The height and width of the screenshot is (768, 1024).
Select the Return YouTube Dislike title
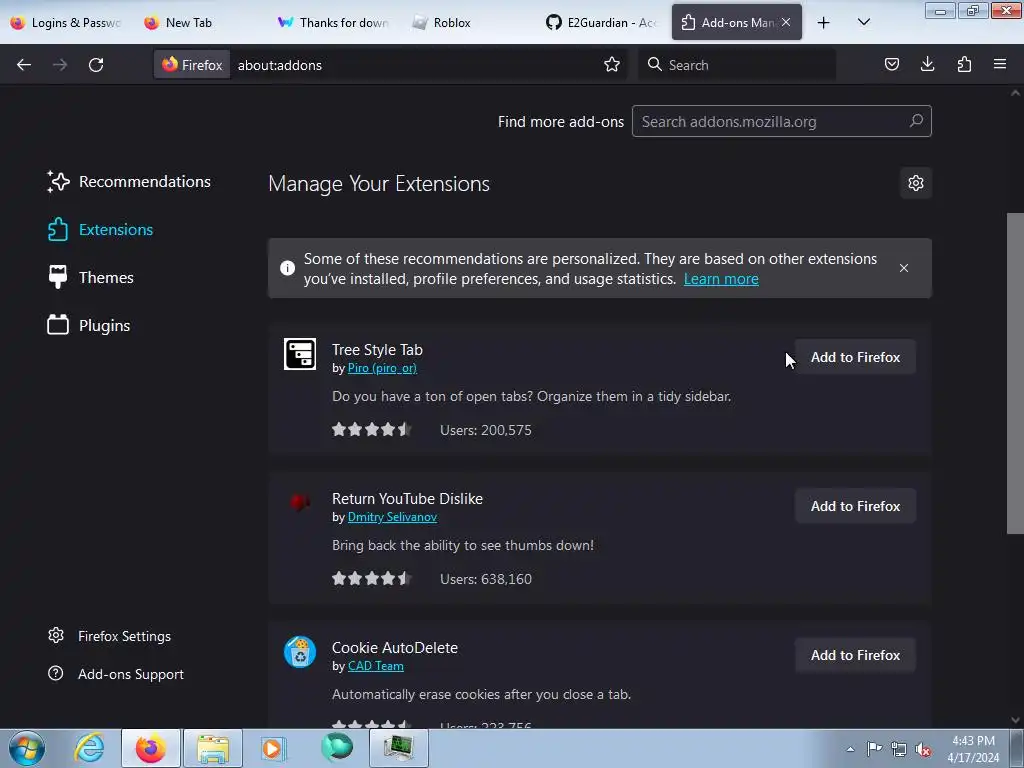coord(407,499)
